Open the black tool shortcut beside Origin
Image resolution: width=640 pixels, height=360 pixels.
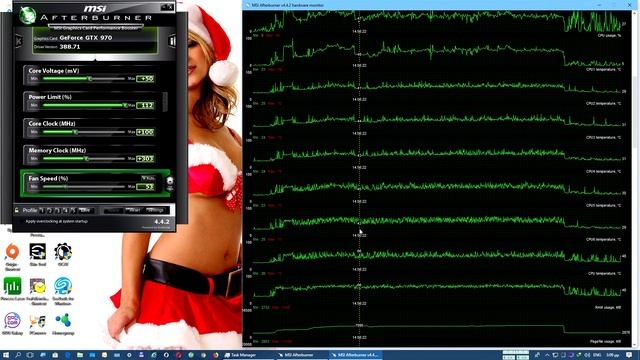tap(38, 254)
